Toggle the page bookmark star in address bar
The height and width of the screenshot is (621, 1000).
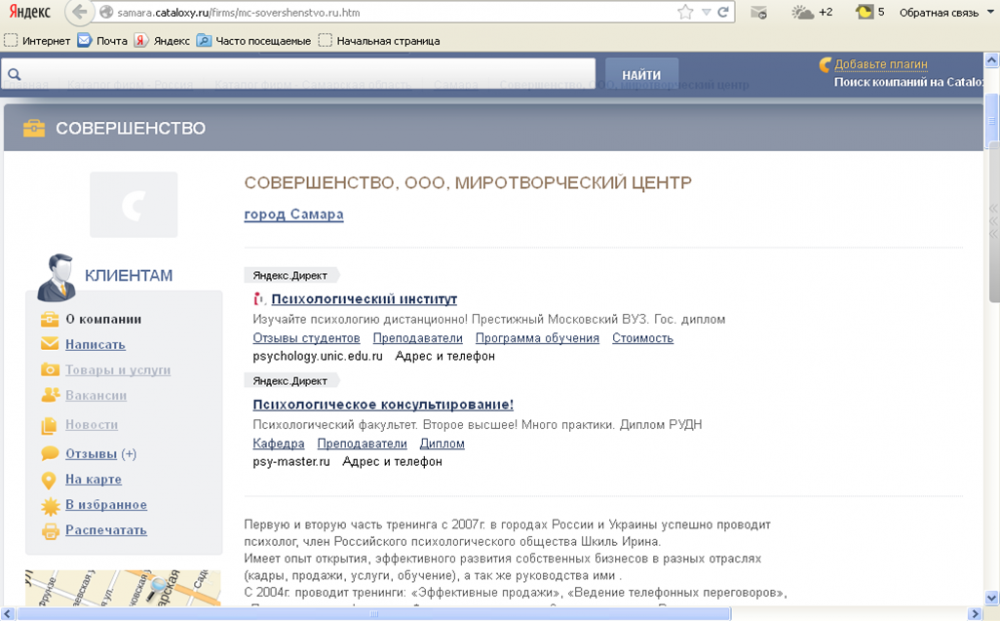pyautogui.click(x=683, y=13)
